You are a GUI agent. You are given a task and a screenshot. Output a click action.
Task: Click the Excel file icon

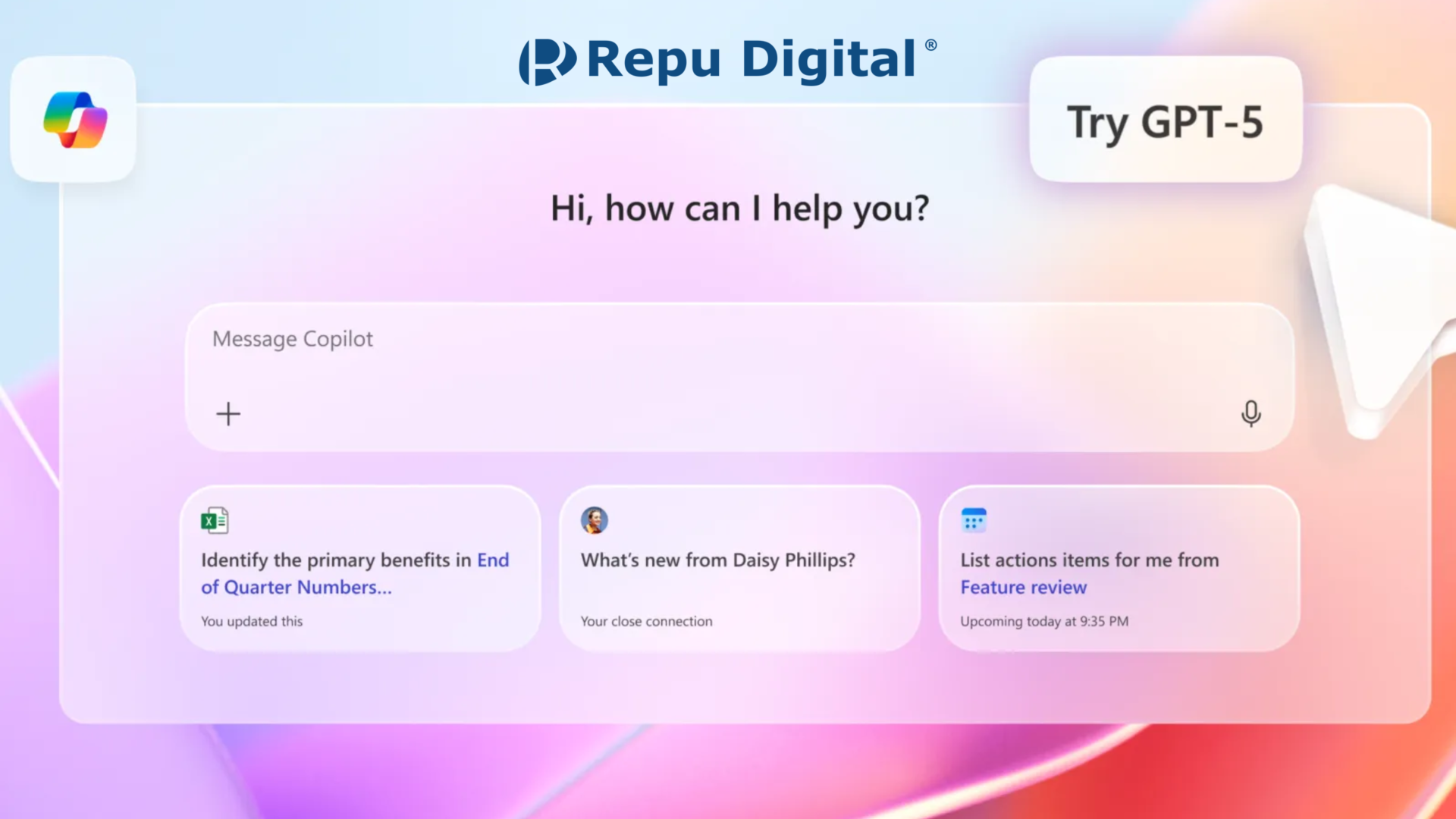coord(215,520)
